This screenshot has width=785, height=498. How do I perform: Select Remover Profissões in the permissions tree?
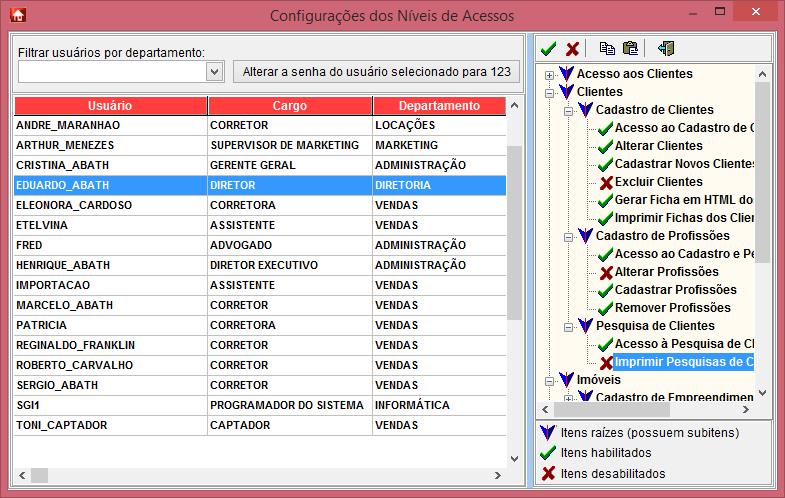(672, 308)
